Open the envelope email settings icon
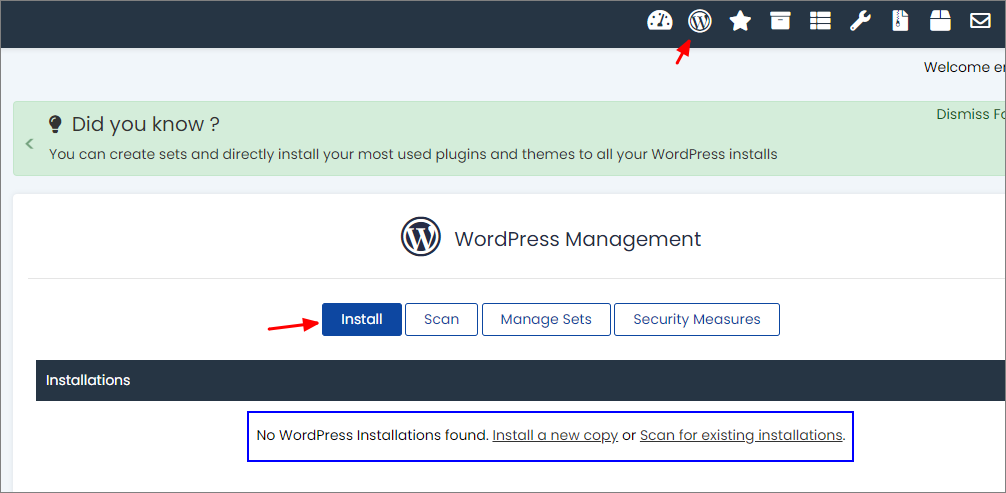The image size is (1006, 493). click(x=980, y=21)
